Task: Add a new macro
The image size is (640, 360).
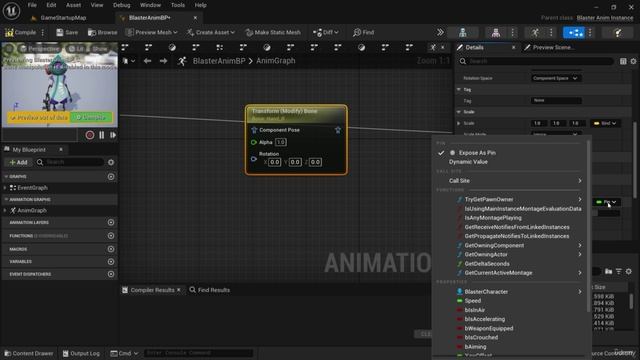Action: (111, 249)
